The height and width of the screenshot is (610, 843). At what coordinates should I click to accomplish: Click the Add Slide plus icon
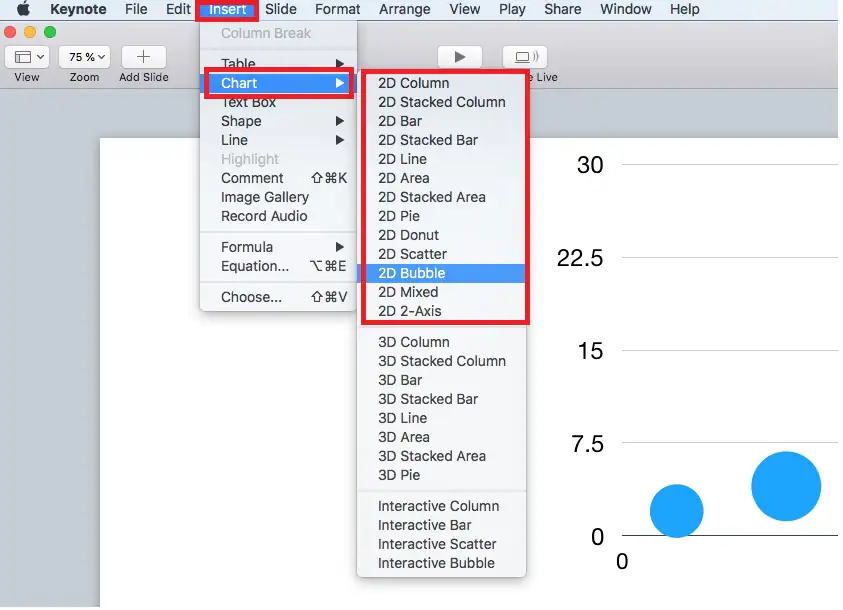pyautogui.click(x=143, y=57)
